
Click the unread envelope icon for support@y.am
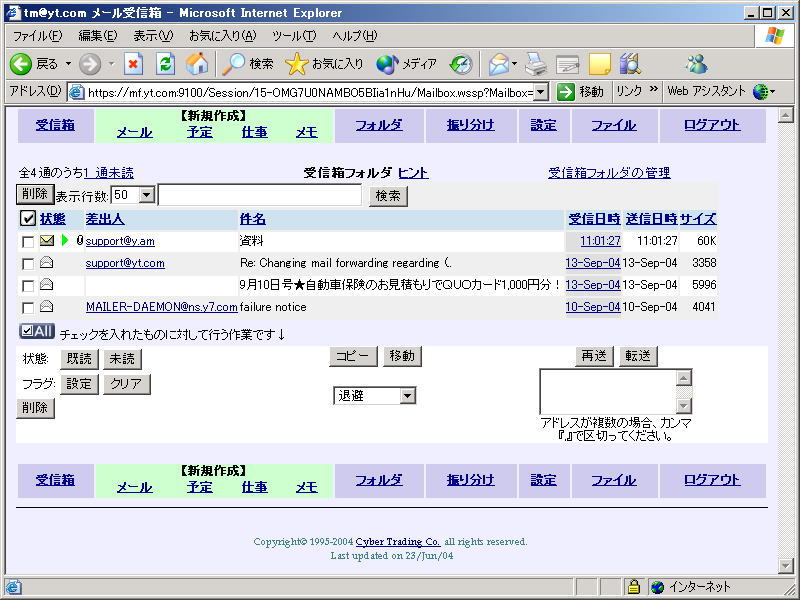pyautogui.click(x=47, y=241)
